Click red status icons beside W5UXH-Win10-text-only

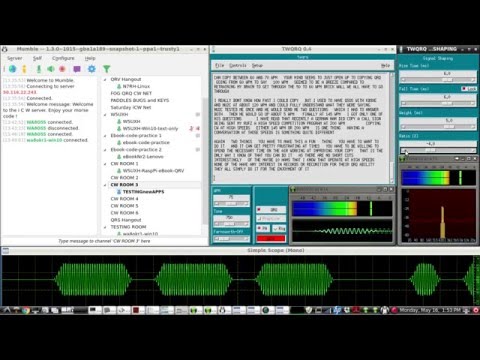[x=195, y=128]
